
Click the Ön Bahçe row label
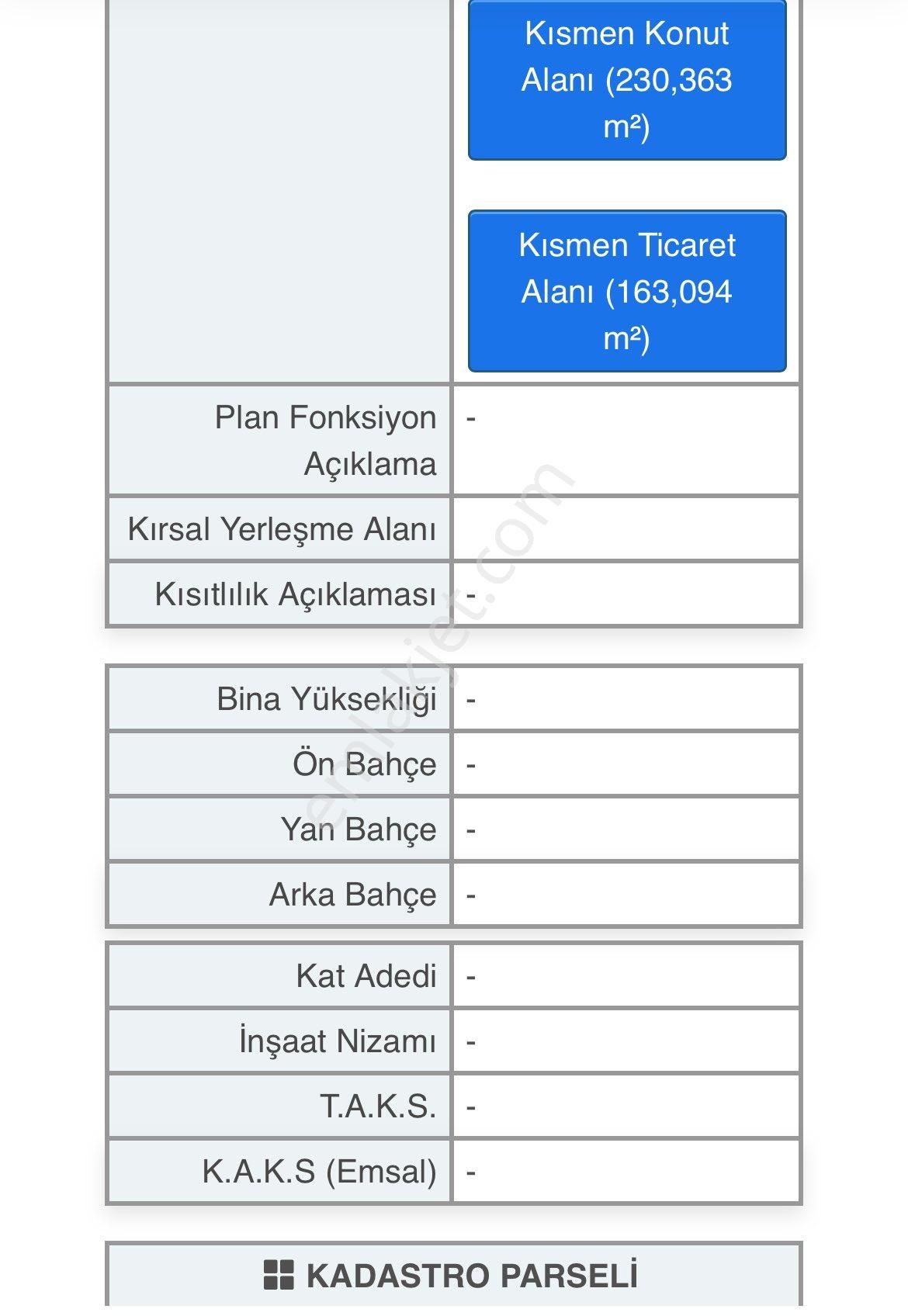tap(373, 764)
